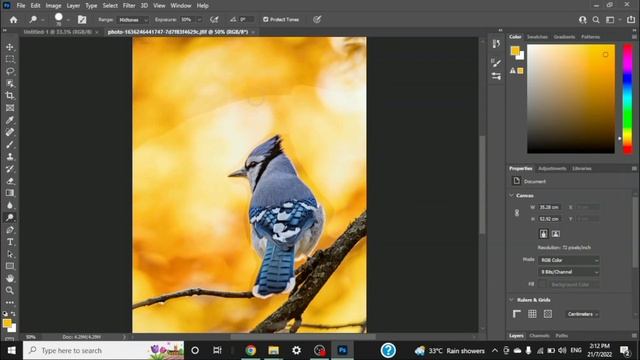Click the foreground color swatch in toolbar
Screen dimensions: 640x360
click(7, 323)
